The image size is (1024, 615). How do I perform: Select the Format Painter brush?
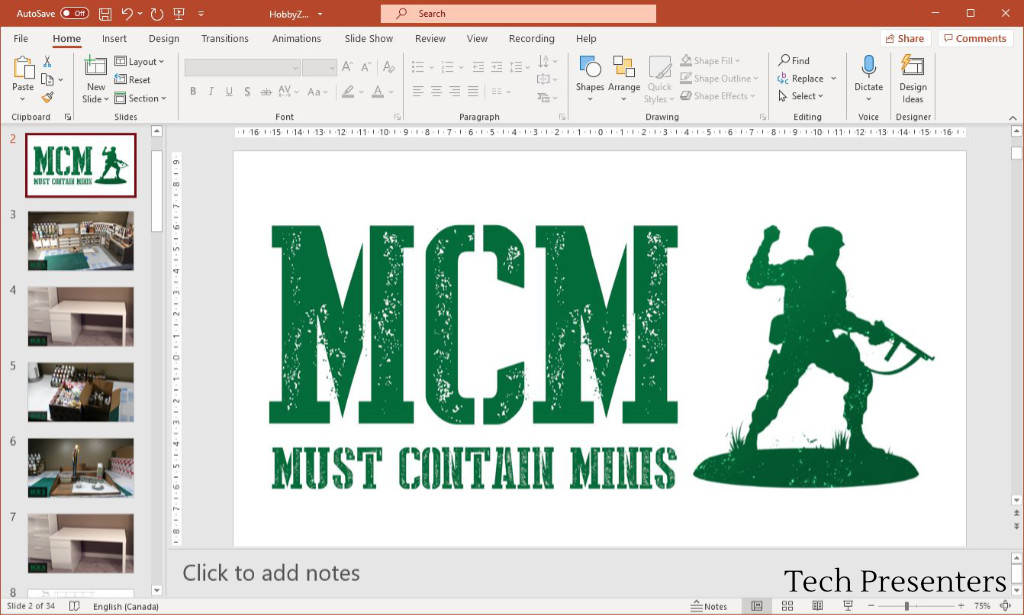[x=47, y=97]
